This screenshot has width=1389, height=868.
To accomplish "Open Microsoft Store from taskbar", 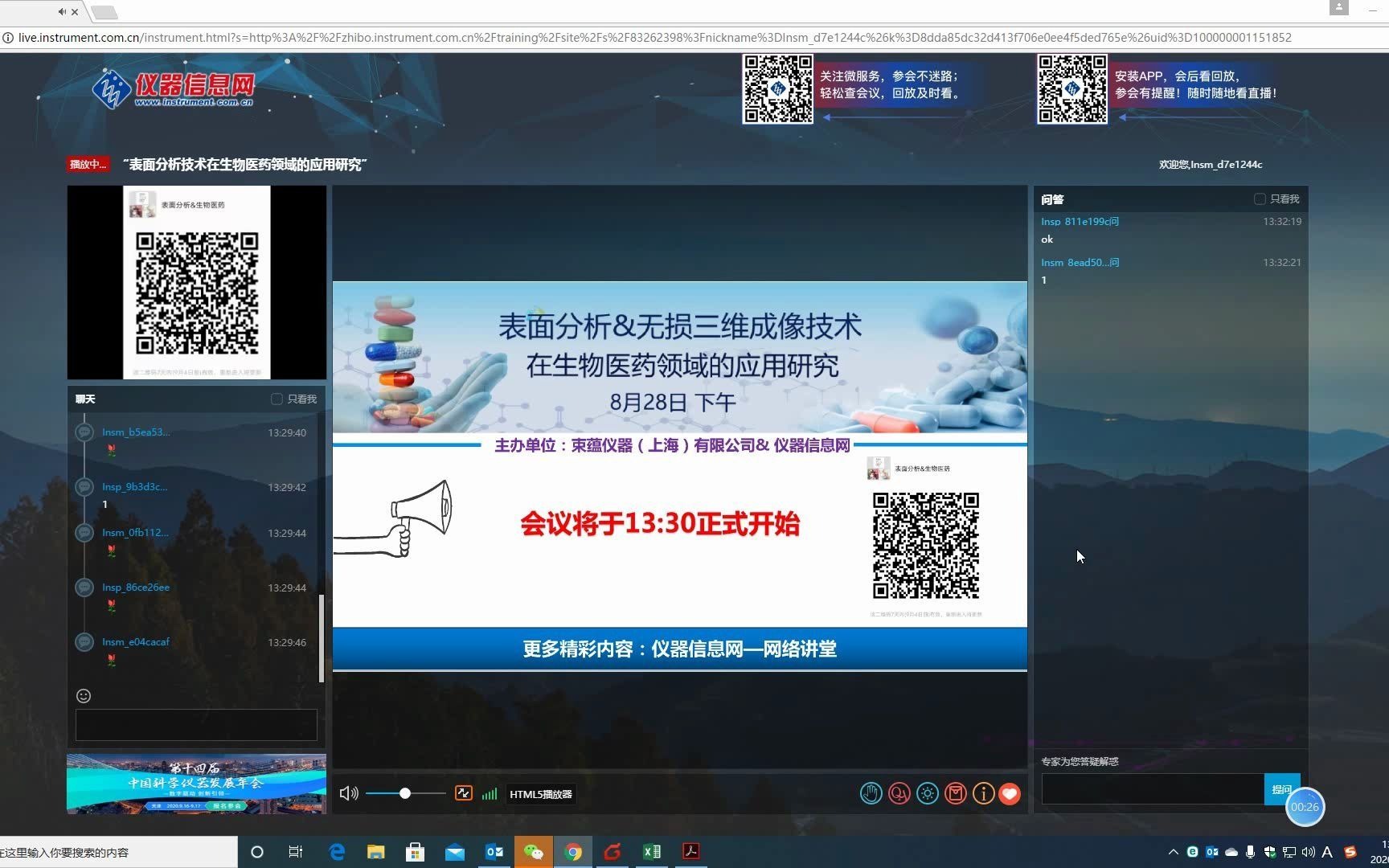I will click(x=416, y=852).
